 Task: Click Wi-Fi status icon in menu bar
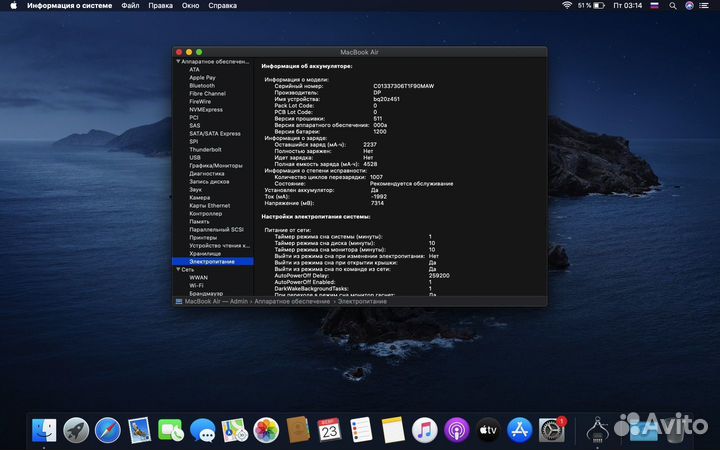coord(567,6)
